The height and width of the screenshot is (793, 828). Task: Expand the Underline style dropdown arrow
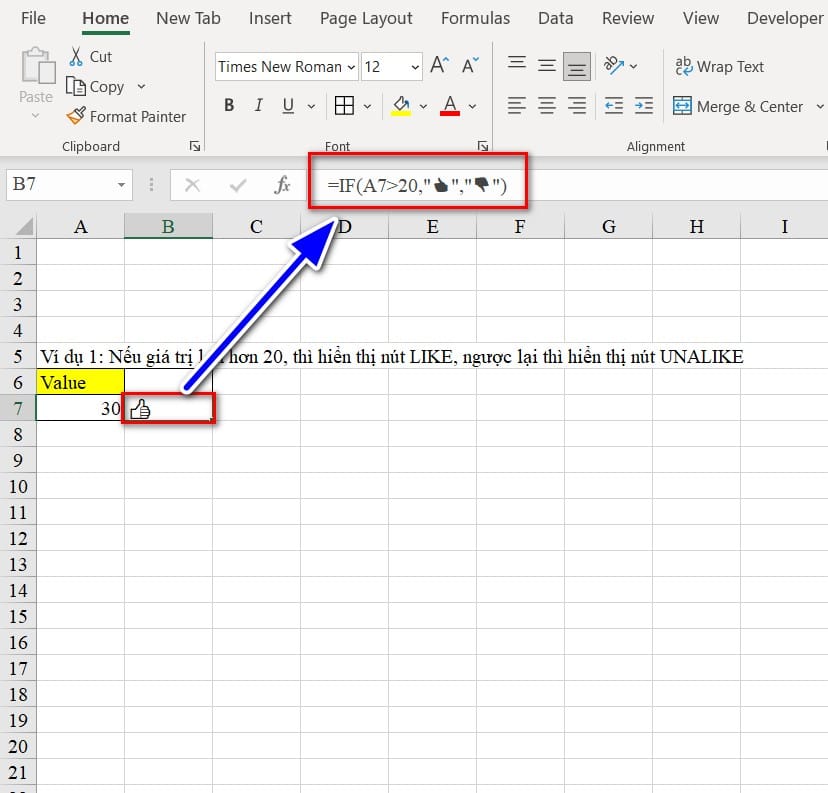312,106
